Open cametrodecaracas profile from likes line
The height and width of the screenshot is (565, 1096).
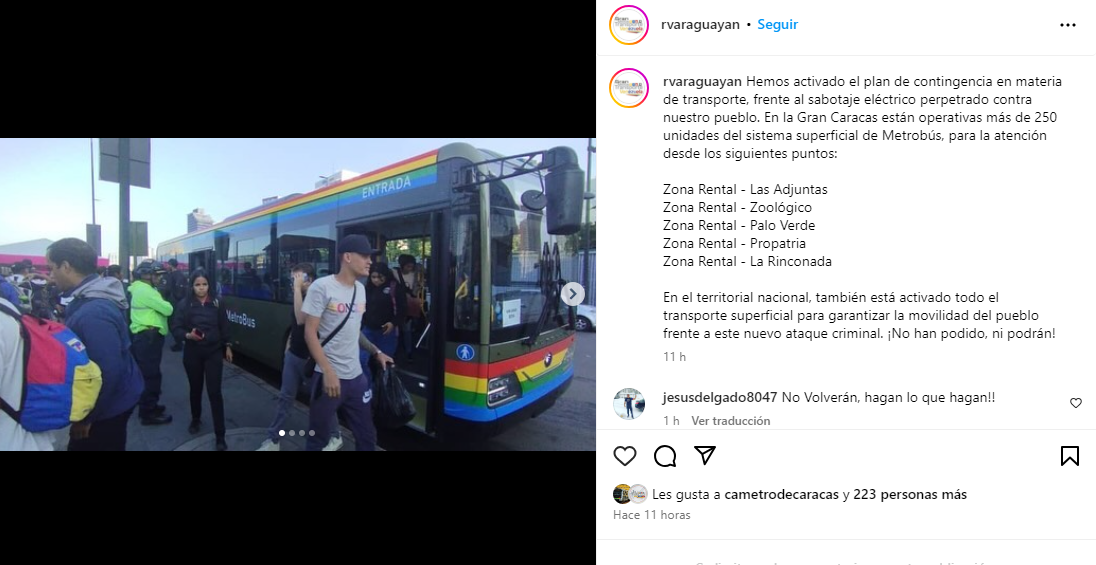pos(781,494)
